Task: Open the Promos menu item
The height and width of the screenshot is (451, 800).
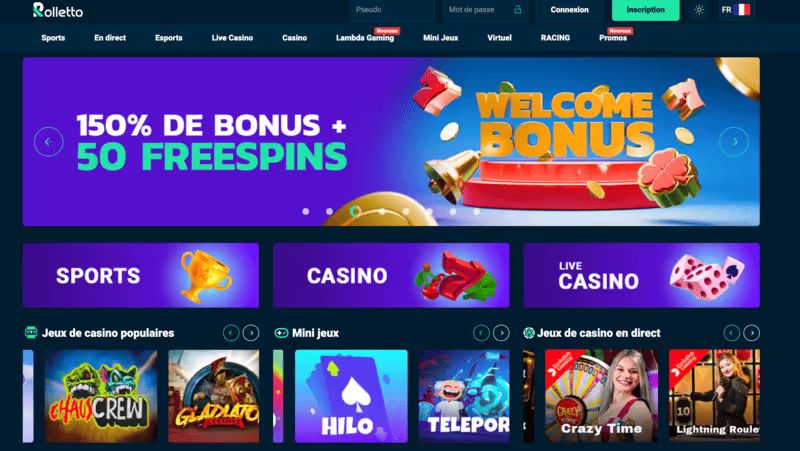Action: point(613,38)
